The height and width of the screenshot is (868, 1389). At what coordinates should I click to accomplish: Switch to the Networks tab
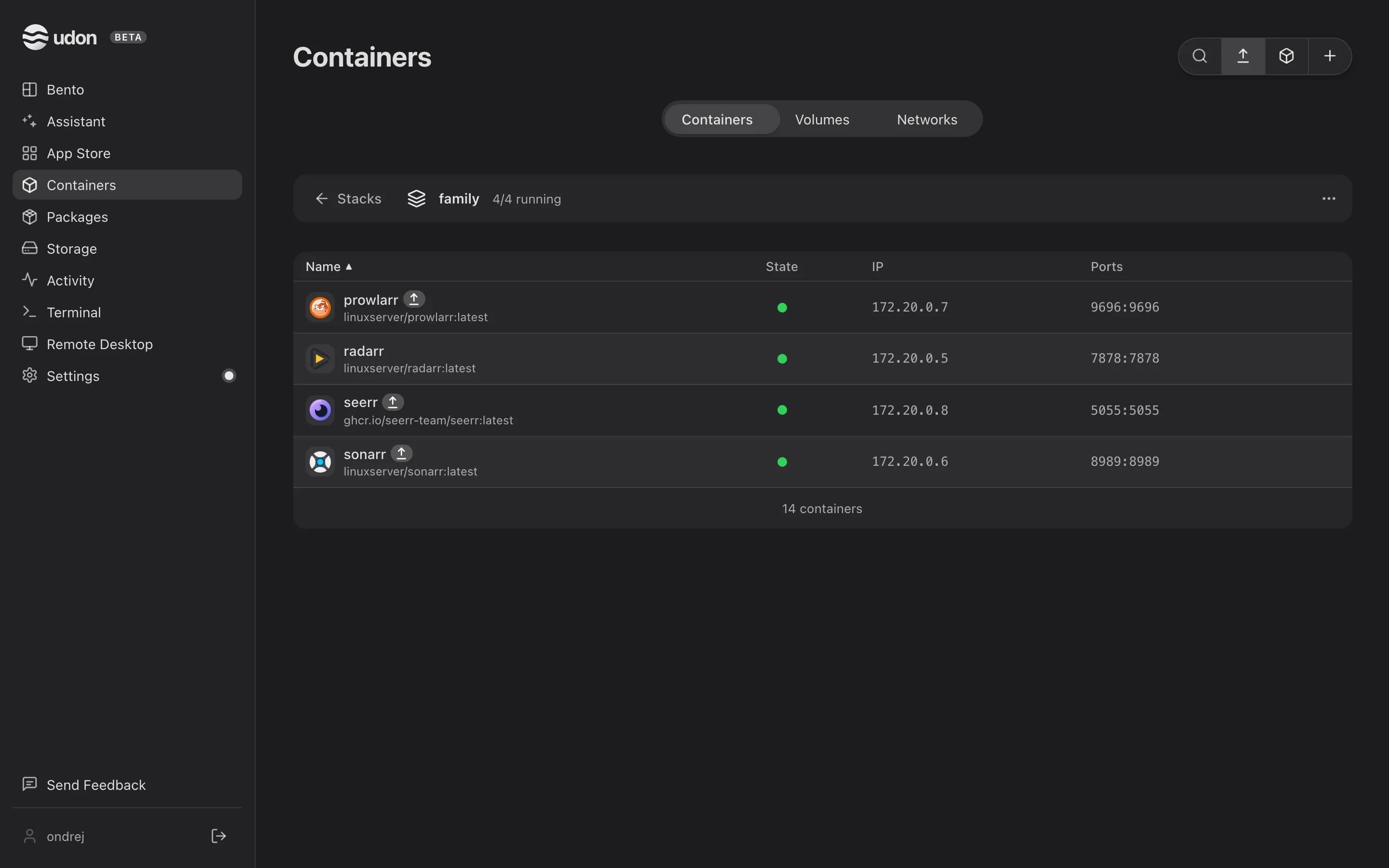927,120
